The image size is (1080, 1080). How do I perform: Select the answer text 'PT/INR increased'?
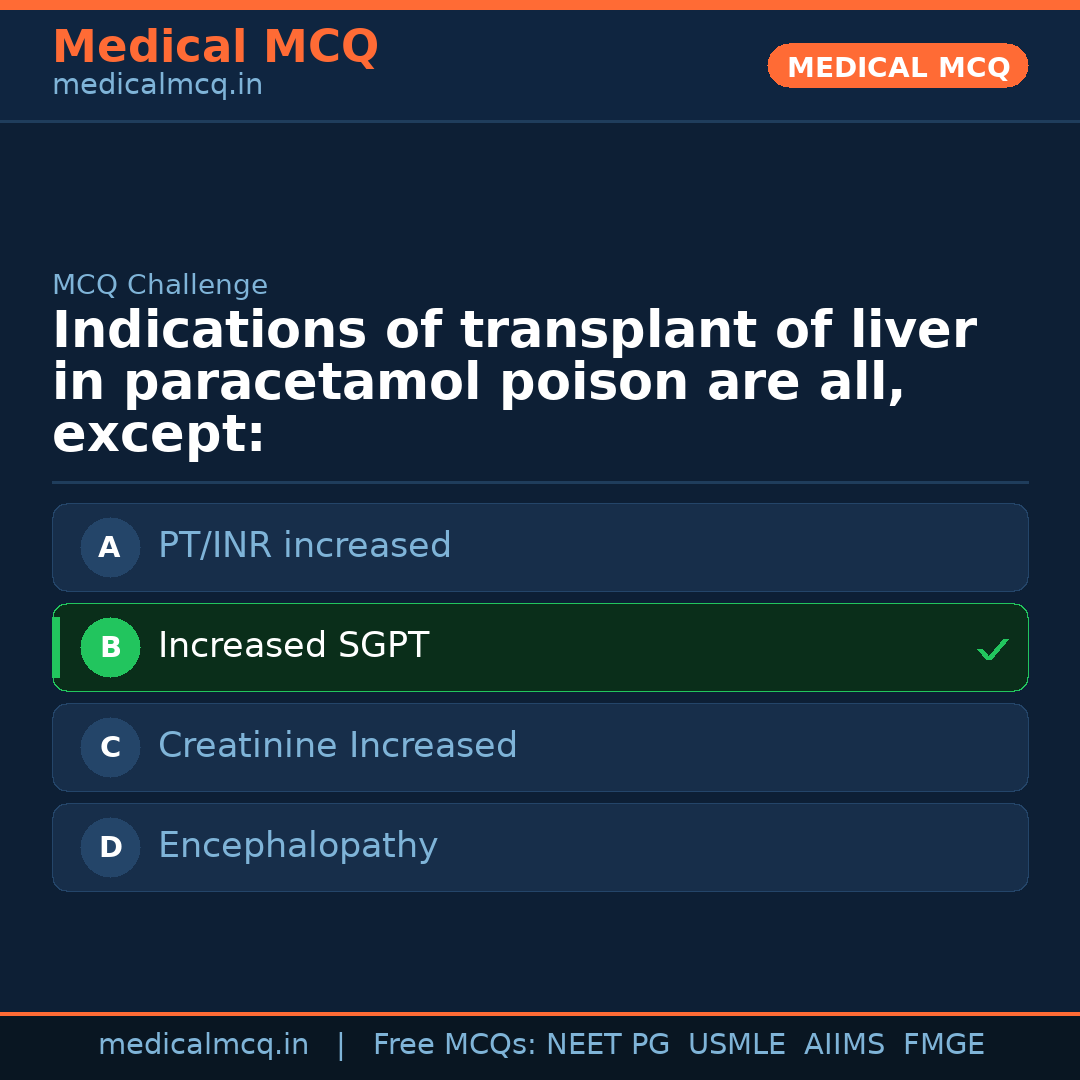[x=304, y=546]
